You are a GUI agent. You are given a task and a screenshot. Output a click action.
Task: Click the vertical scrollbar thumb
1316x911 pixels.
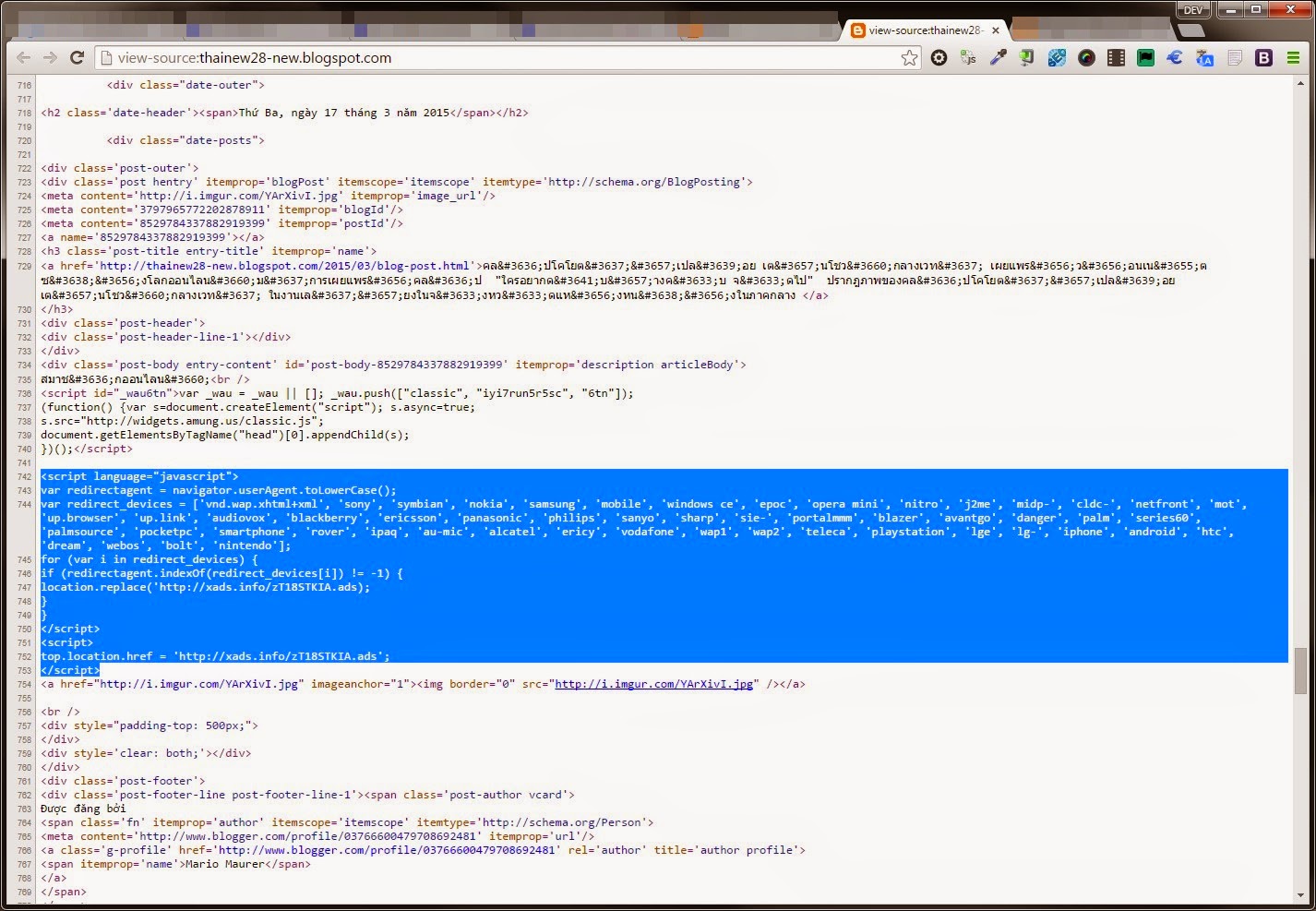(x=1300, y=670)
